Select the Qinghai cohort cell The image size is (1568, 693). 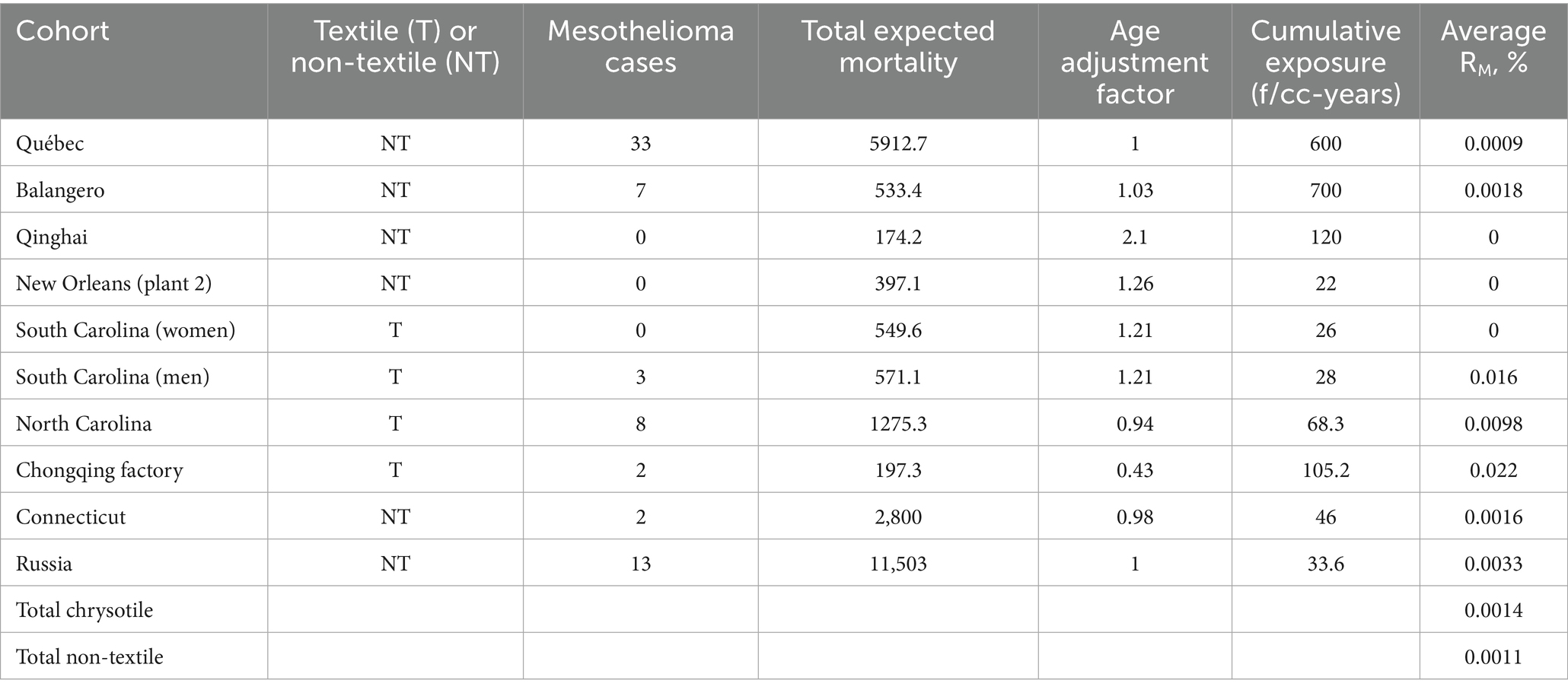coord(52,237)
